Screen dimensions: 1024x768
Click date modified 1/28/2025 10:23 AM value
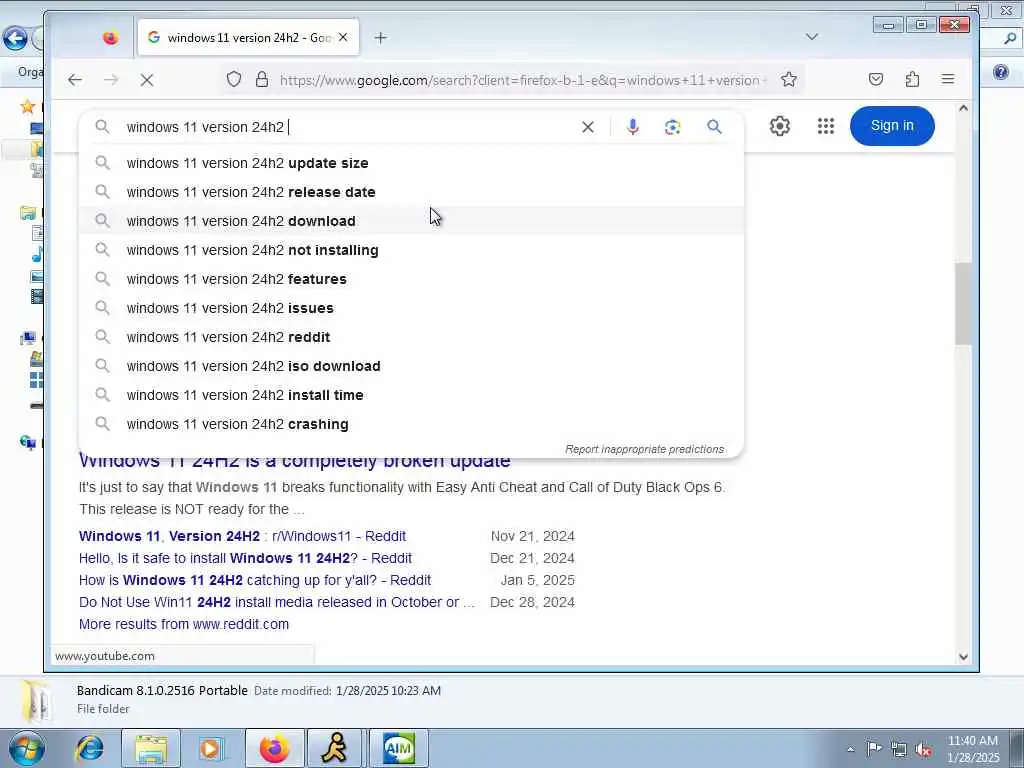[x=389, y=691]
